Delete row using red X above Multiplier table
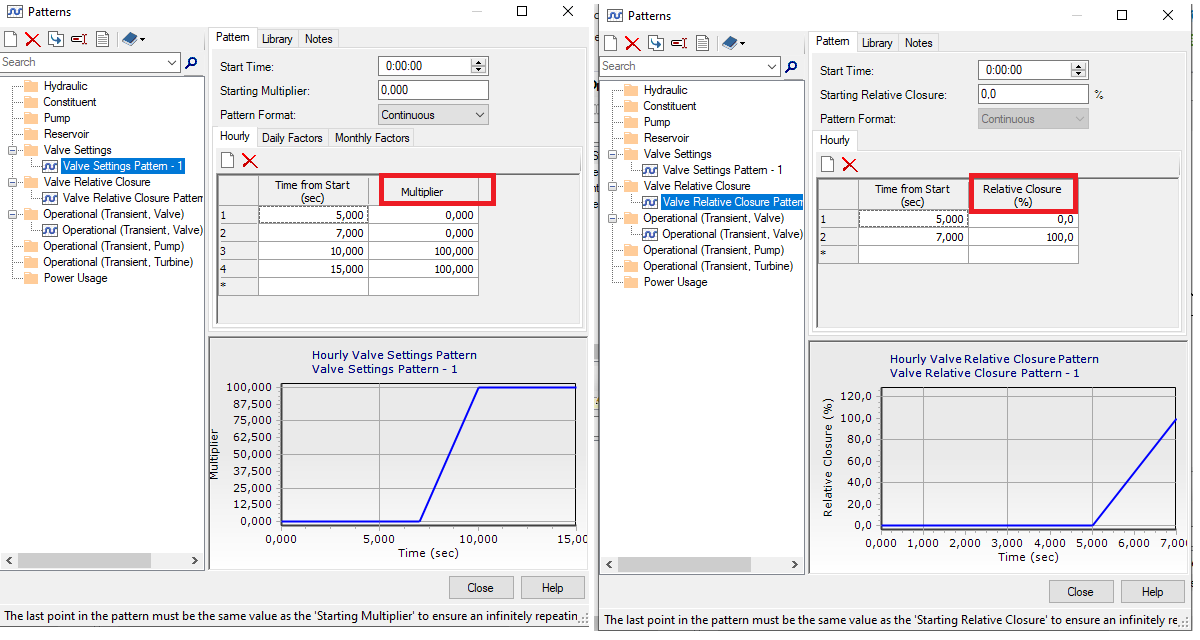This screenshot has width=1200, height=640. pyautogui.click(x=249, y=160)
